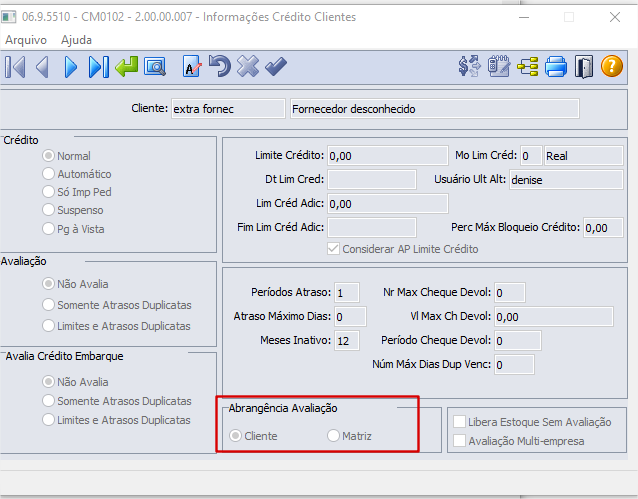Close the Informações Crédito Clientes window

click(x=615, y=17)
